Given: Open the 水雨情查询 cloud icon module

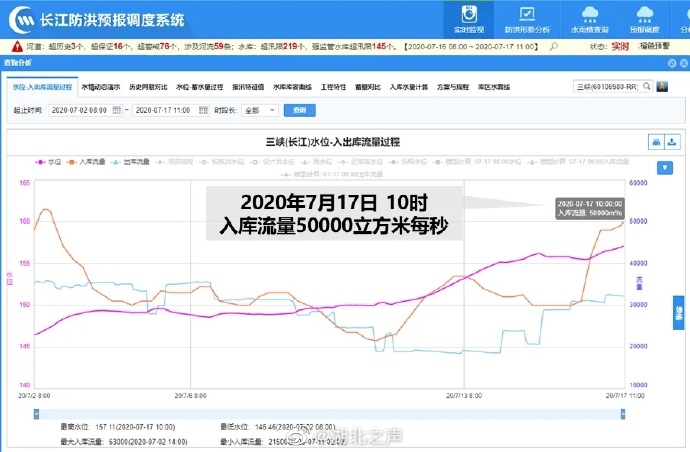Looking at the screenshot, I should (x=590, y=19).
